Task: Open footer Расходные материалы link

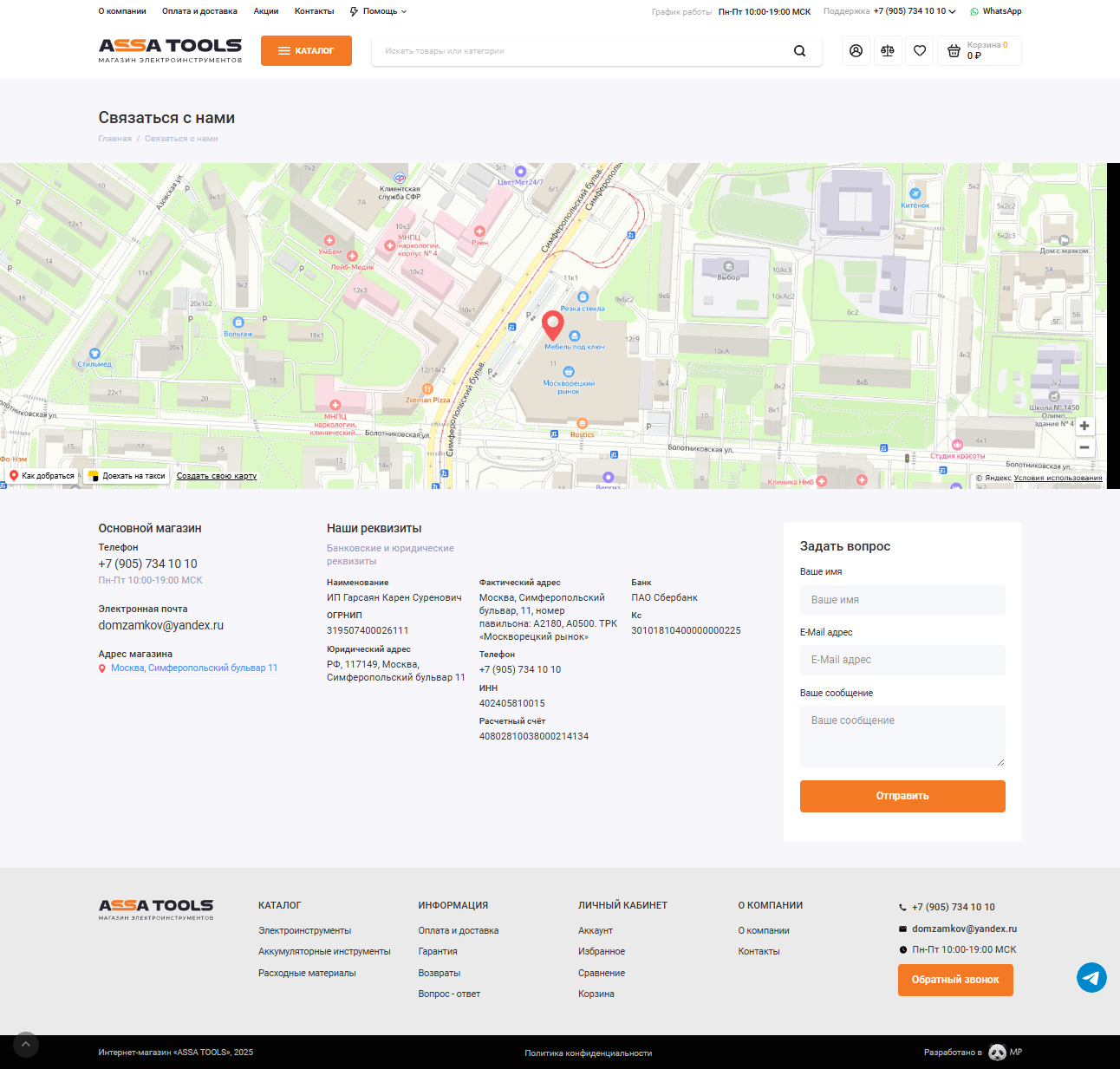Action: (307, 973)
